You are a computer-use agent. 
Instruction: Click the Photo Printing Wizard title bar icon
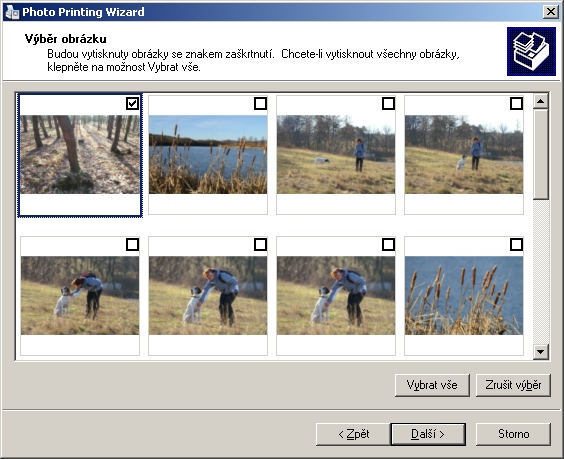click(12, 12)
